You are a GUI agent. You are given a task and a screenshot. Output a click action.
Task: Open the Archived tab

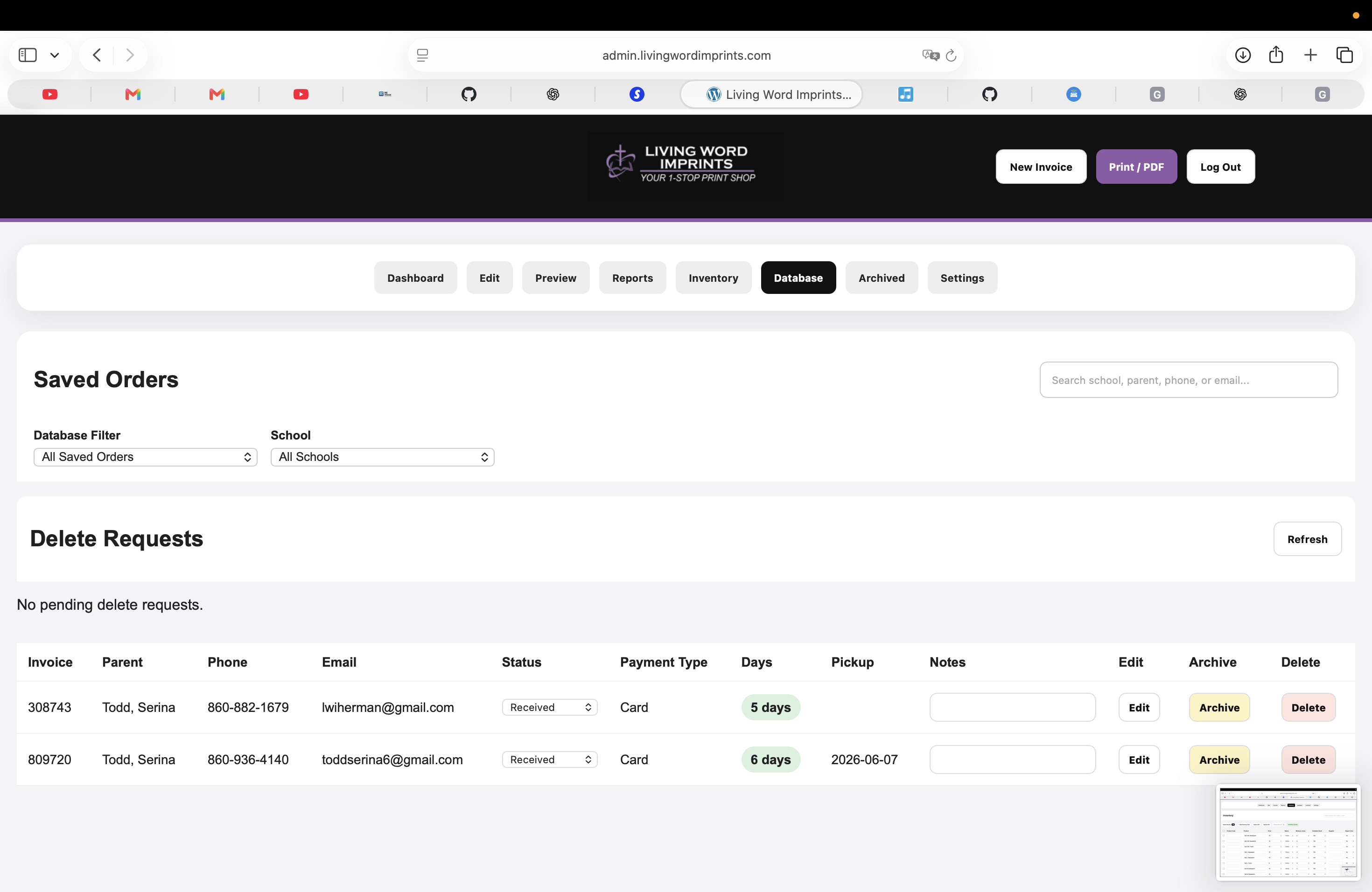(881, 278)
